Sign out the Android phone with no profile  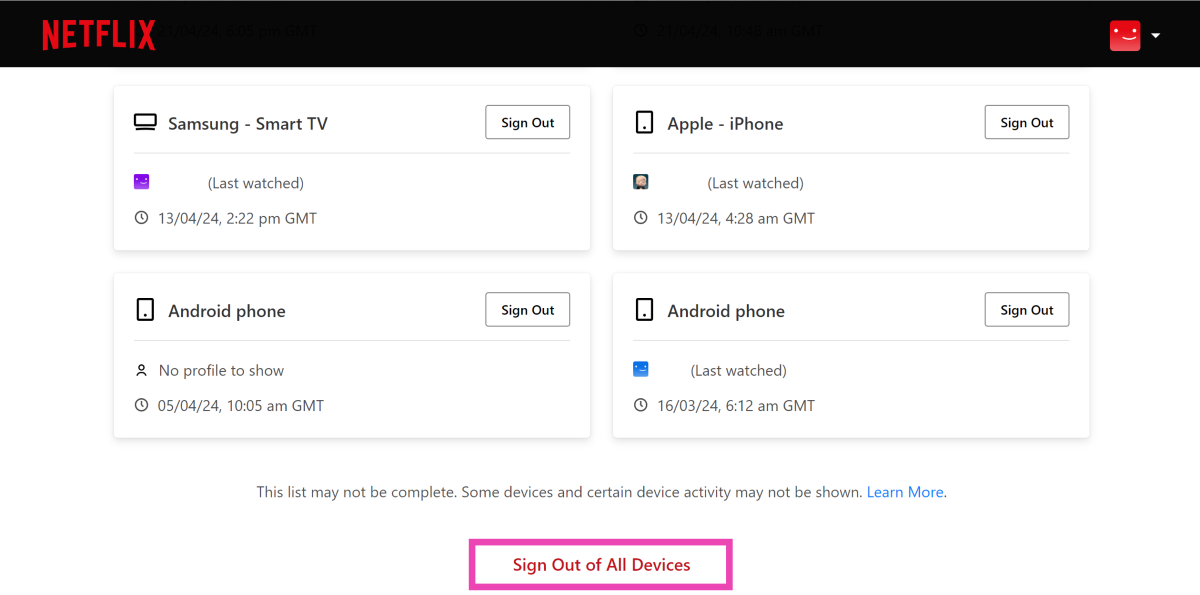click(x=528, y=310)
